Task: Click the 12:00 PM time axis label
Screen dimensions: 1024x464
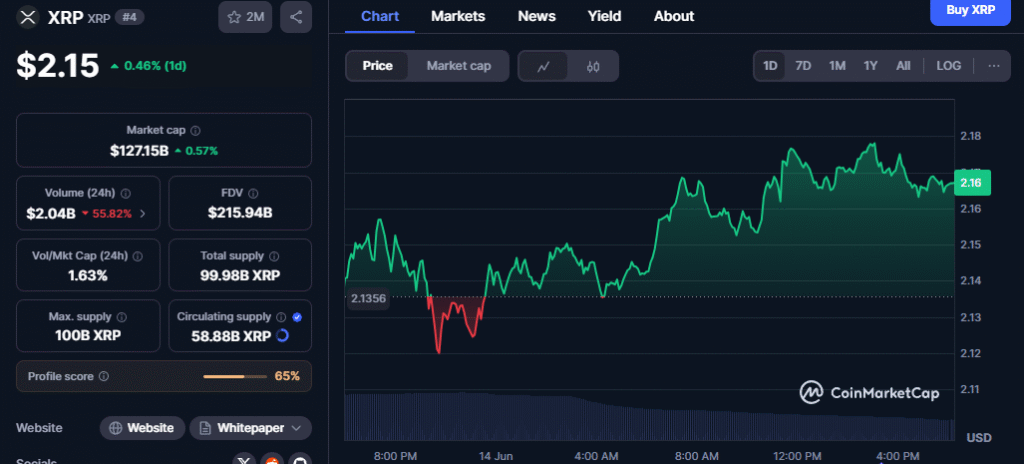Action: [x=795, y=456]
